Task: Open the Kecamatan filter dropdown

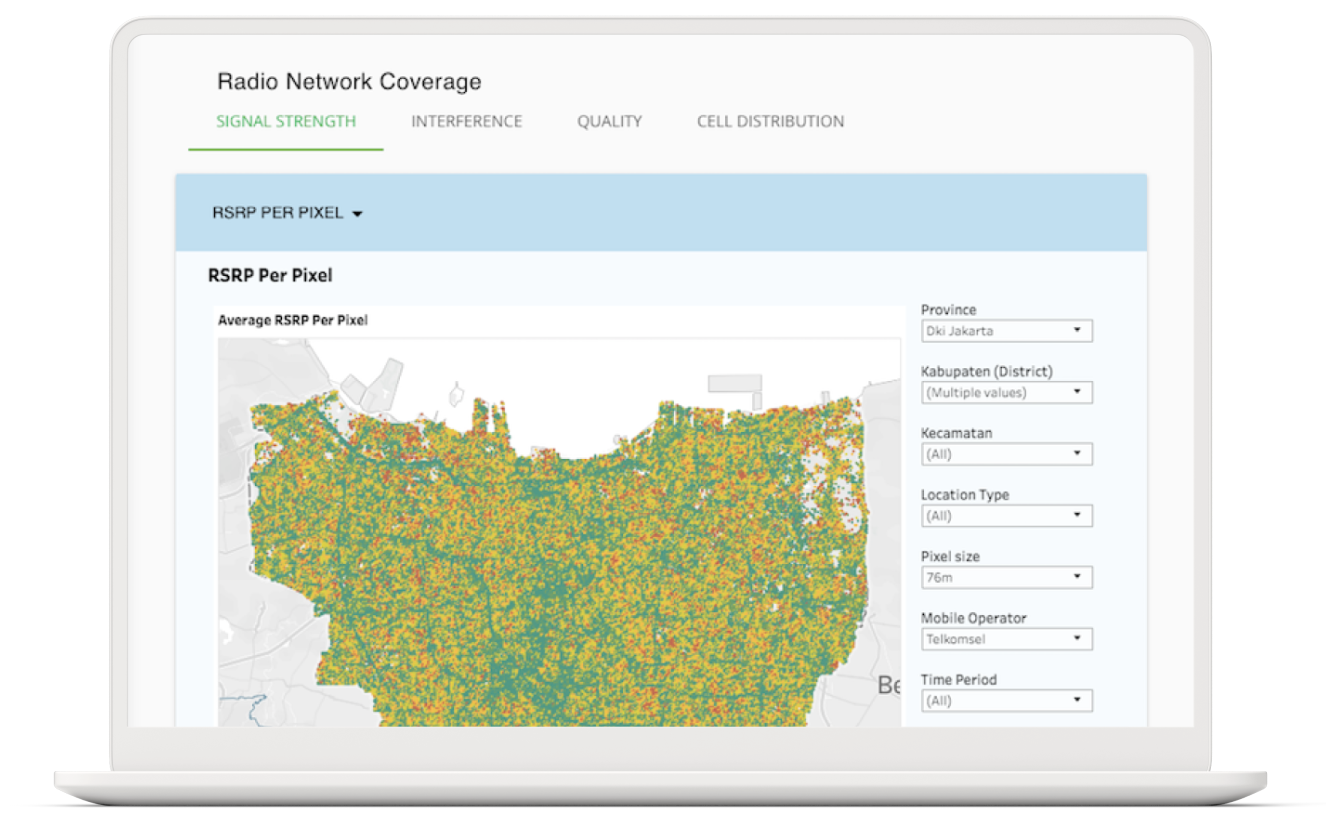Action: [x=1006, y=454]
